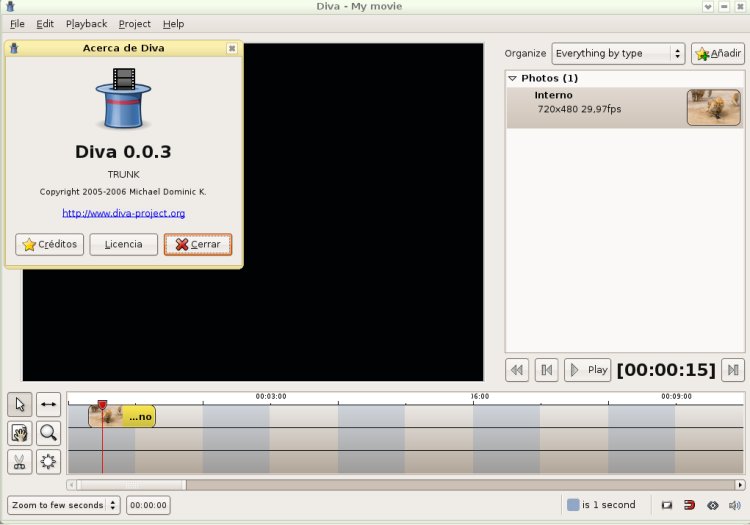Collapse the Photos (1) group
The height and width of the screenshot is (525, 750).
pos(513,78)
